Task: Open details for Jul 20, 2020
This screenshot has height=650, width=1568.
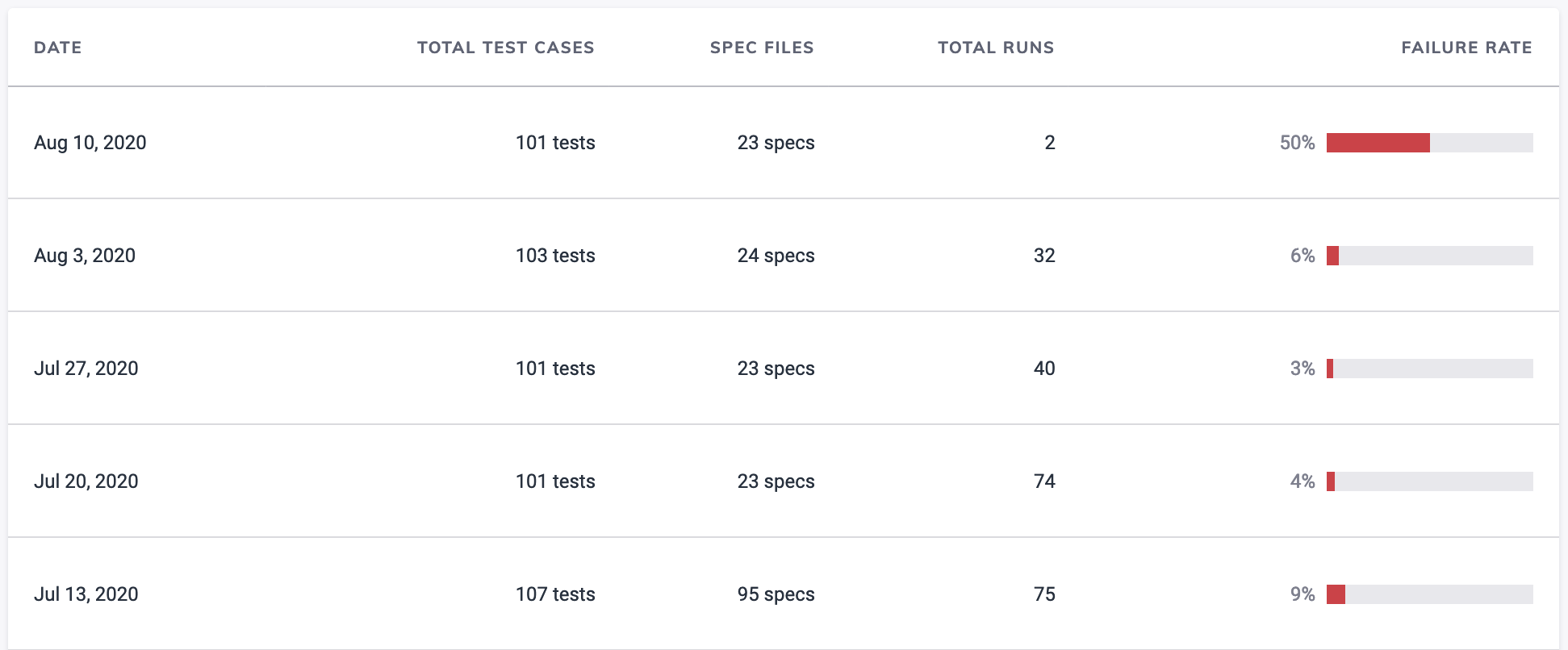Action: 87,481
